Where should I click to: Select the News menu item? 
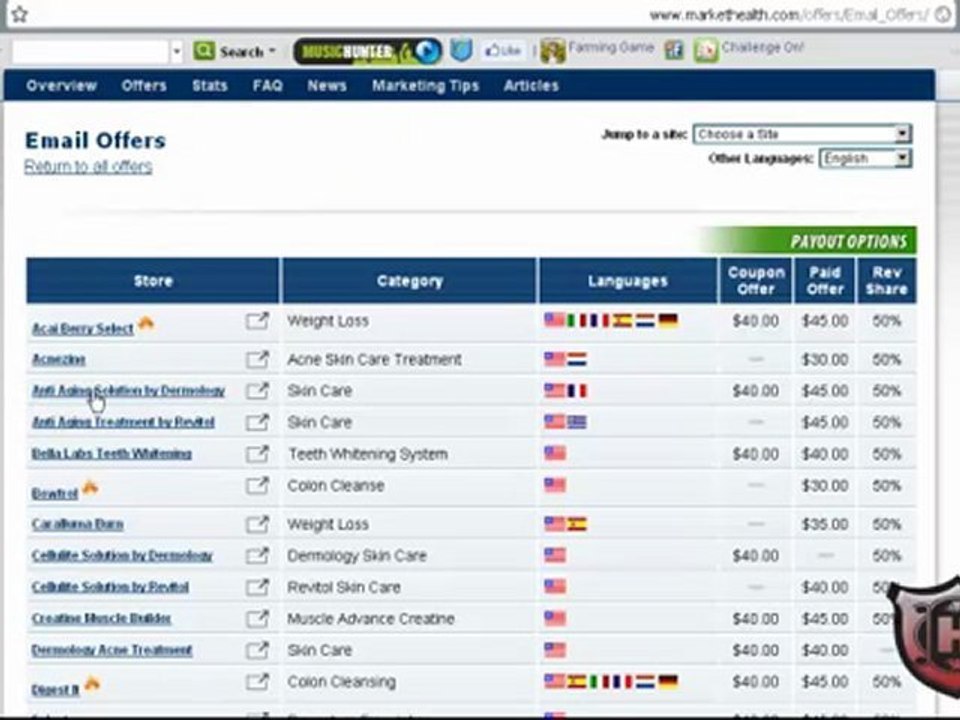pyautogui.click(x=327, y=86)
